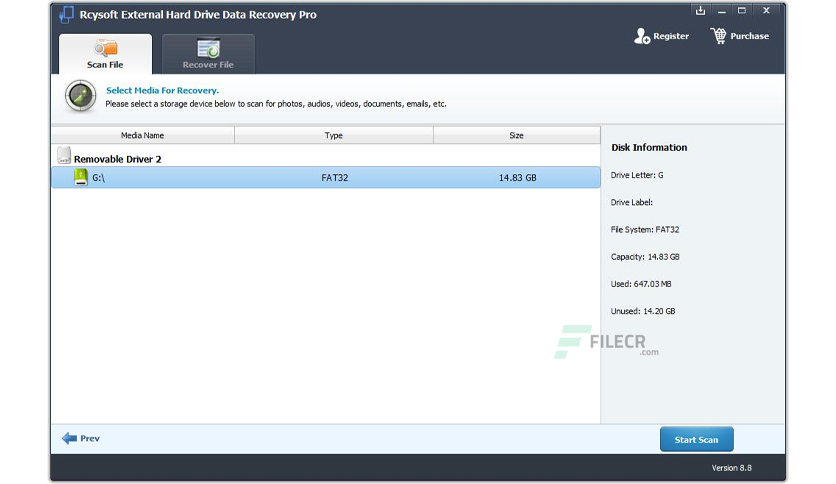Click the green G:\ drive icon
The width and height of the screenshot is (836, 484).
coord(81,177)
